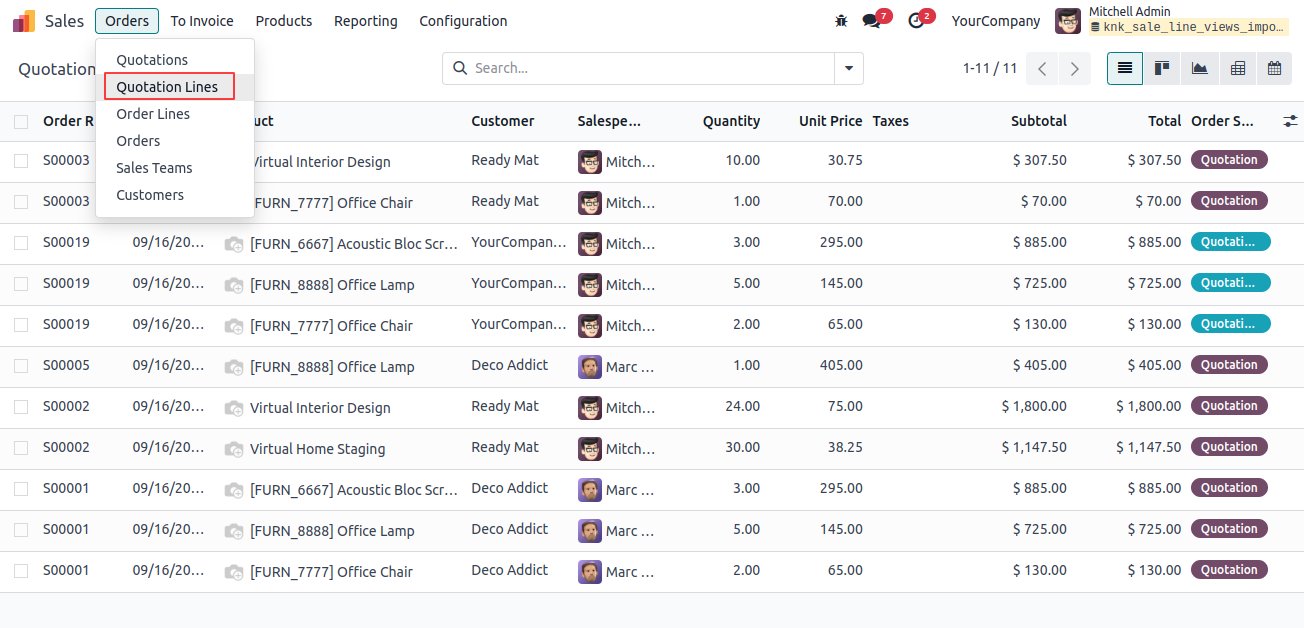The width and height of the screenshot is (1304, 628).
Task: Click product image icon for S00001 Office Chair
Action: tap(234, 572)
